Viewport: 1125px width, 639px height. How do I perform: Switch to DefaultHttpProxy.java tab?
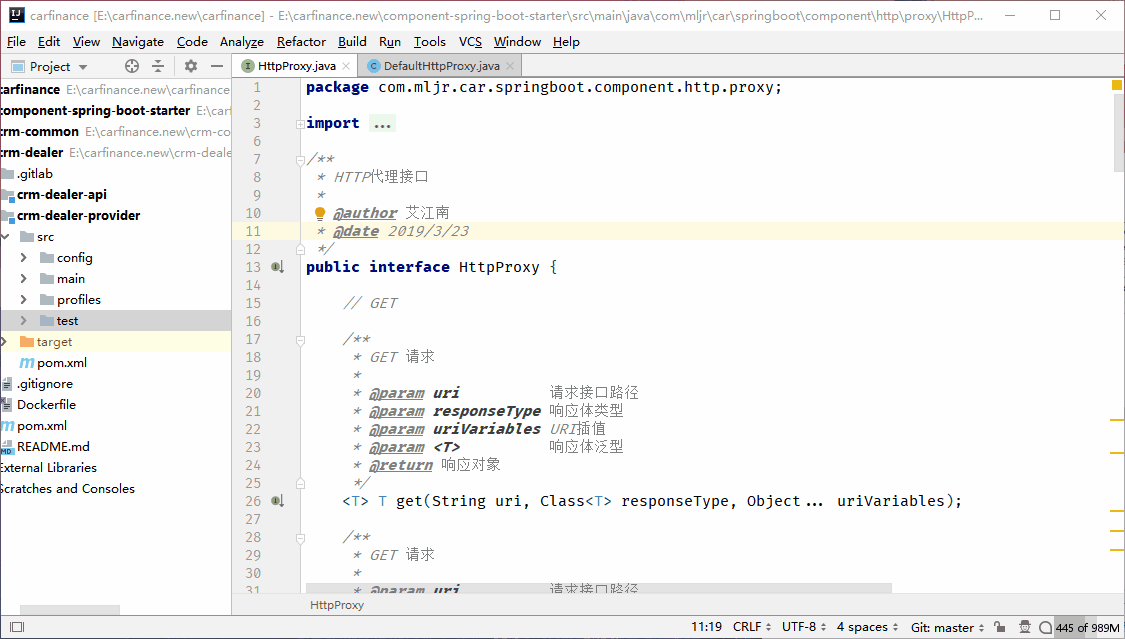[x=441, y=66]
